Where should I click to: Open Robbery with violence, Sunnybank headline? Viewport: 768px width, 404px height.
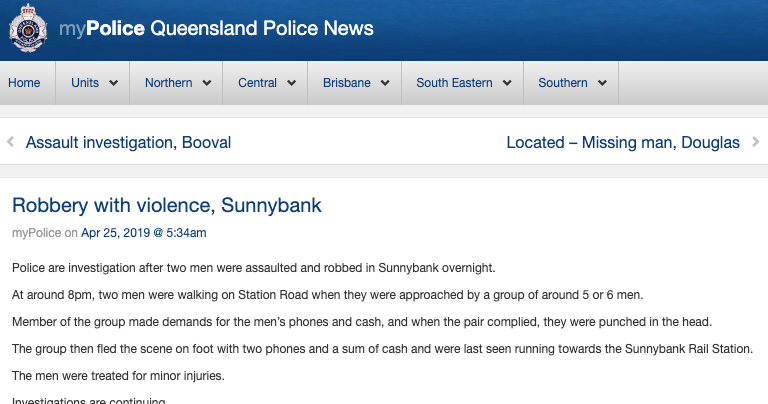click(x=166, y=206)
